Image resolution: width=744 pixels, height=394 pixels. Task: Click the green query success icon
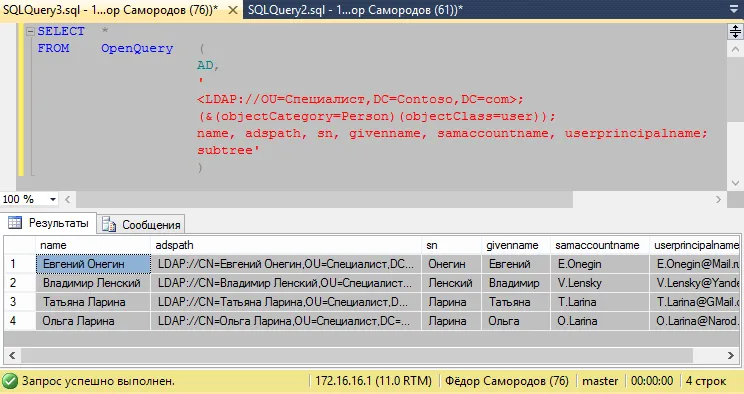point(9,381)
